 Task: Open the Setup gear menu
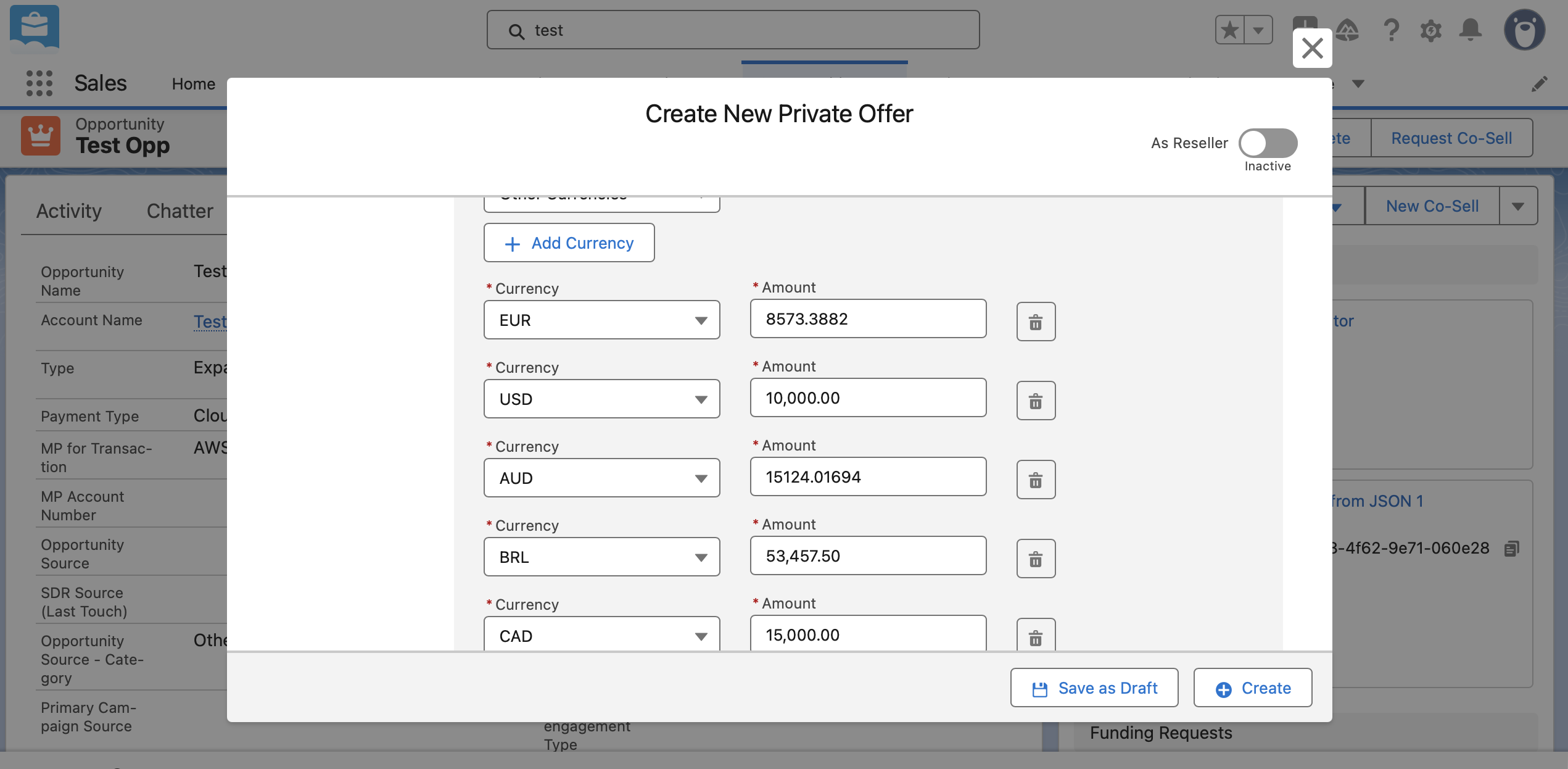[1430, 30]
